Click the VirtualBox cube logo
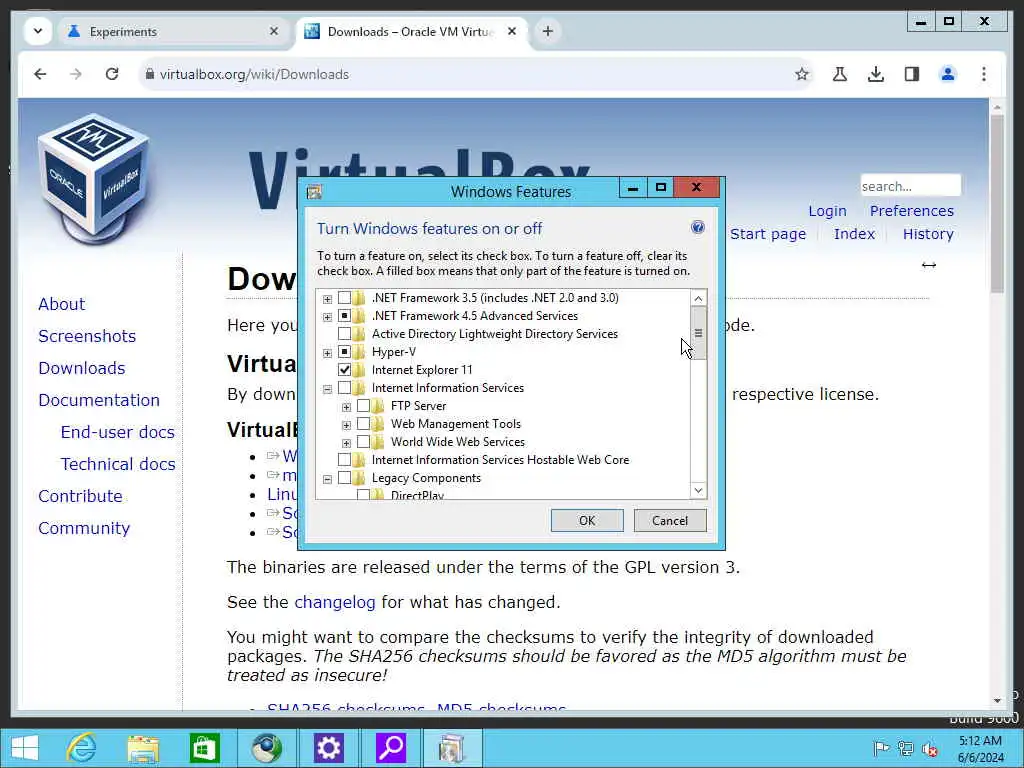1024x768 pixels. 95,179
